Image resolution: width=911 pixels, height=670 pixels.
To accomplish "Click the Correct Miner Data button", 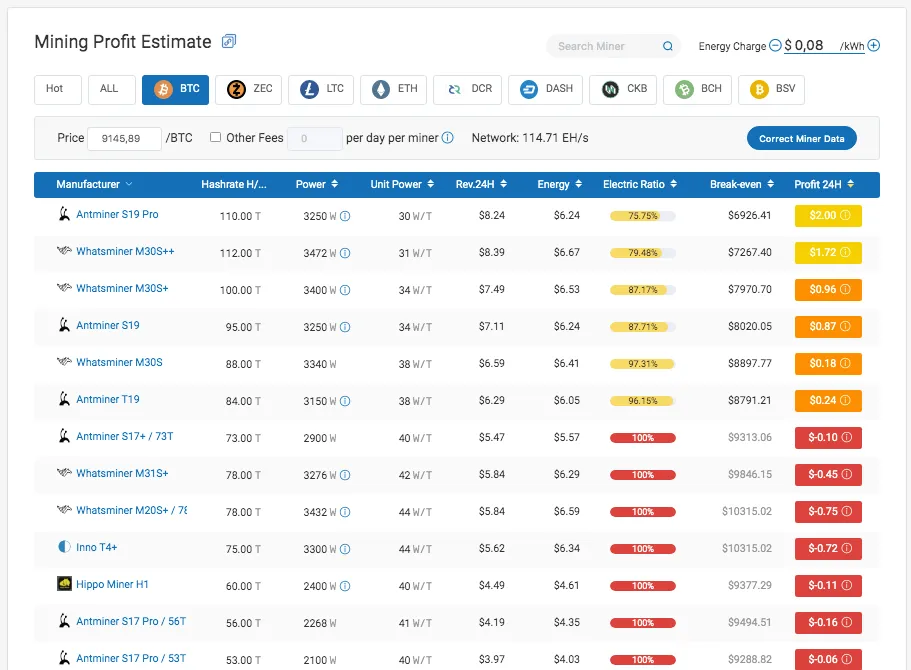I will [801, 138].
